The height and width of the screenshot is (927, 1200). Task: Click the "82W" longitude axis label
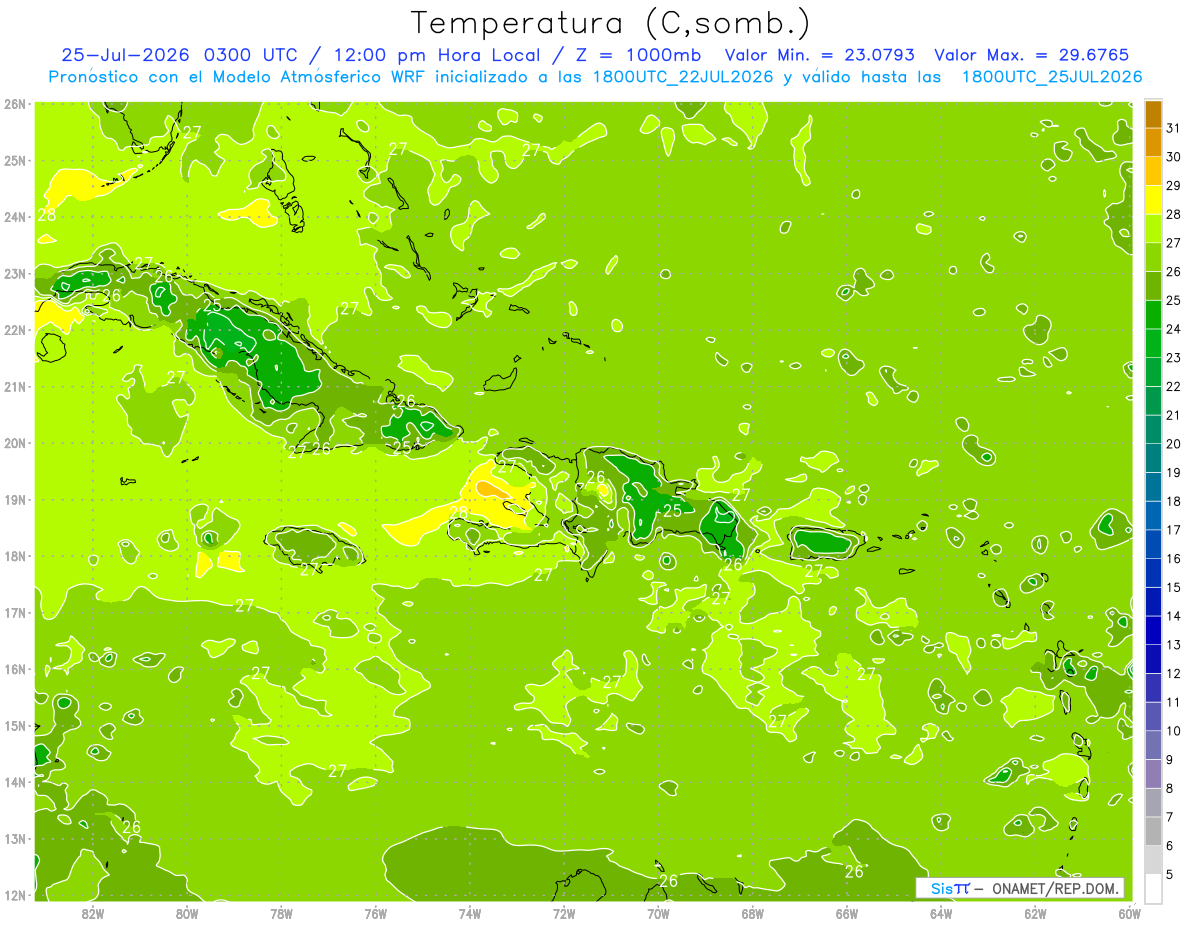click(93, 913)
